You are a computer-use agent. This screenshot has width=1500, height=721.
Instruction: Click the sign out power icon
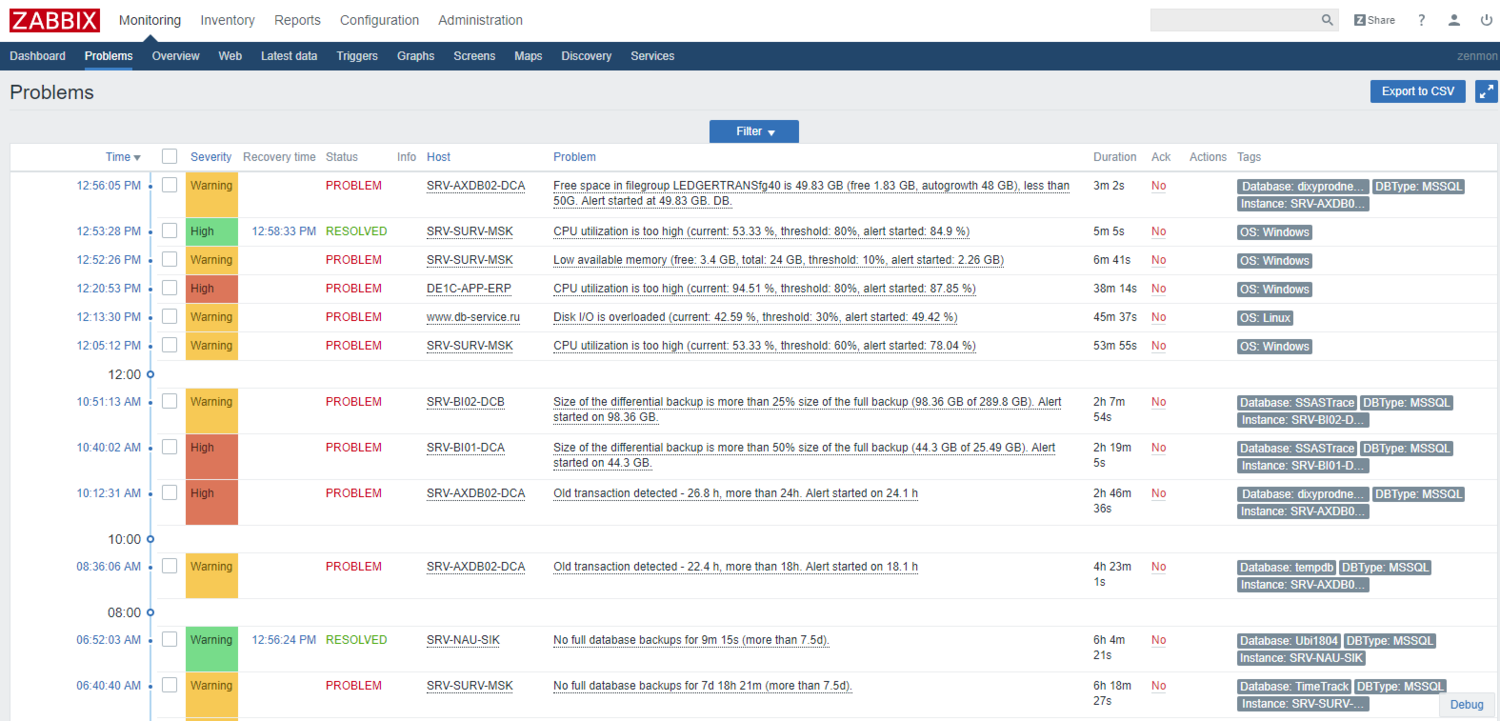pyautogui.click(x=1487, y=19)
